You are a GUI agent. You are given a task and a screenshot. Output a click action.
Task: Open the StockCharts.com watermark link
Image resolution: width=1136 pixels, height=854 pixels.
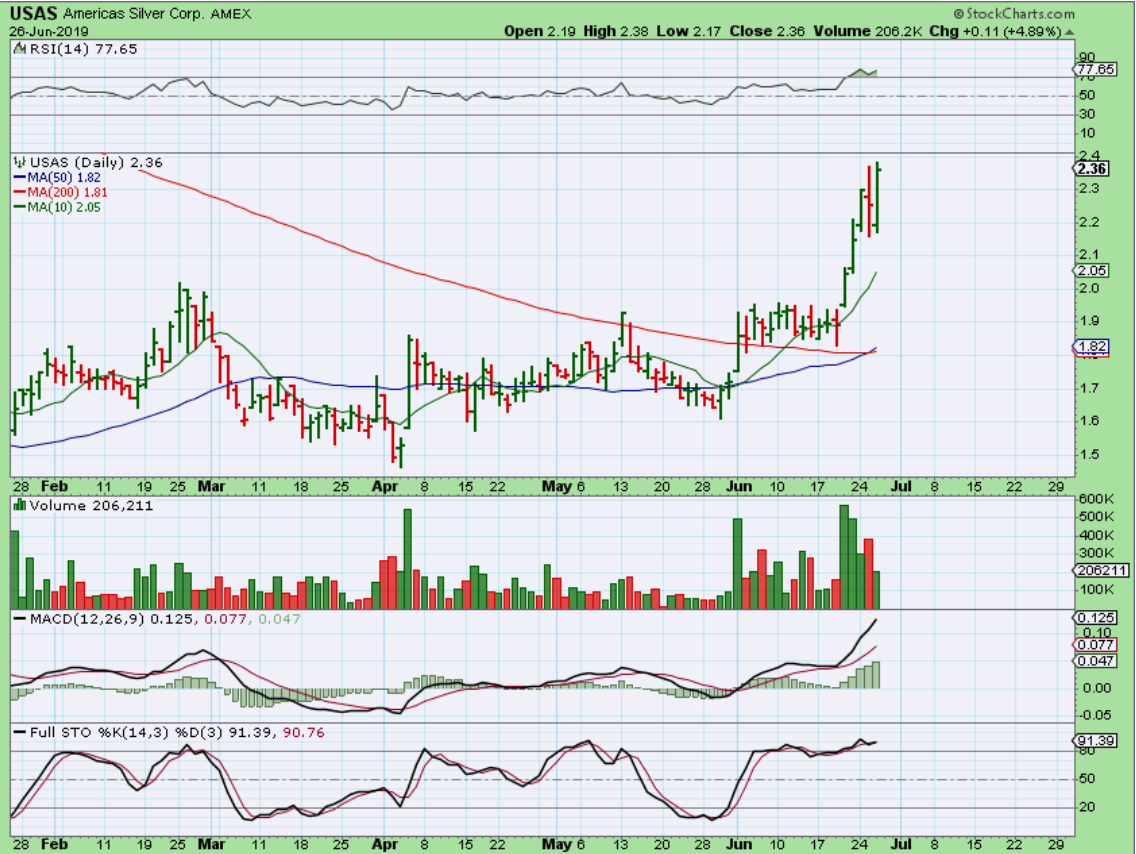(x=1020, y=14)
